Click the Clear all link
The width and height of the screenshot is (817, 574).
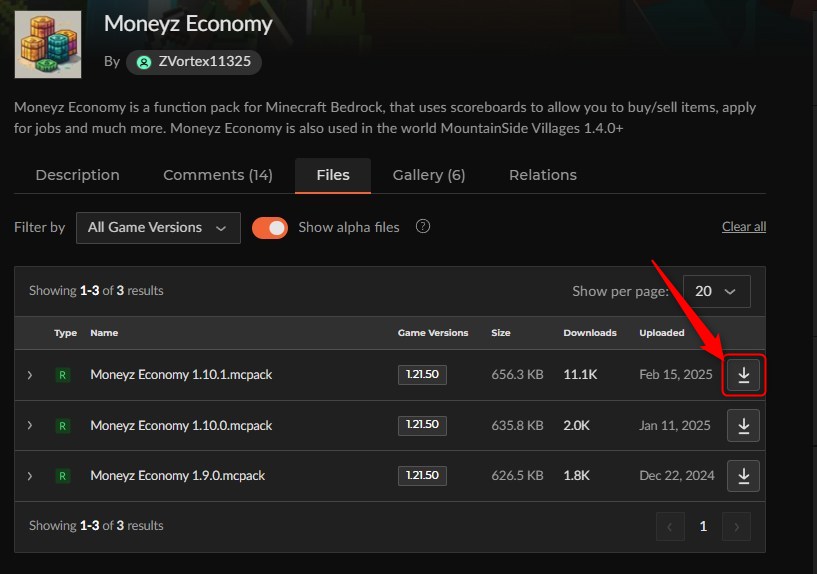coord(744,227)
